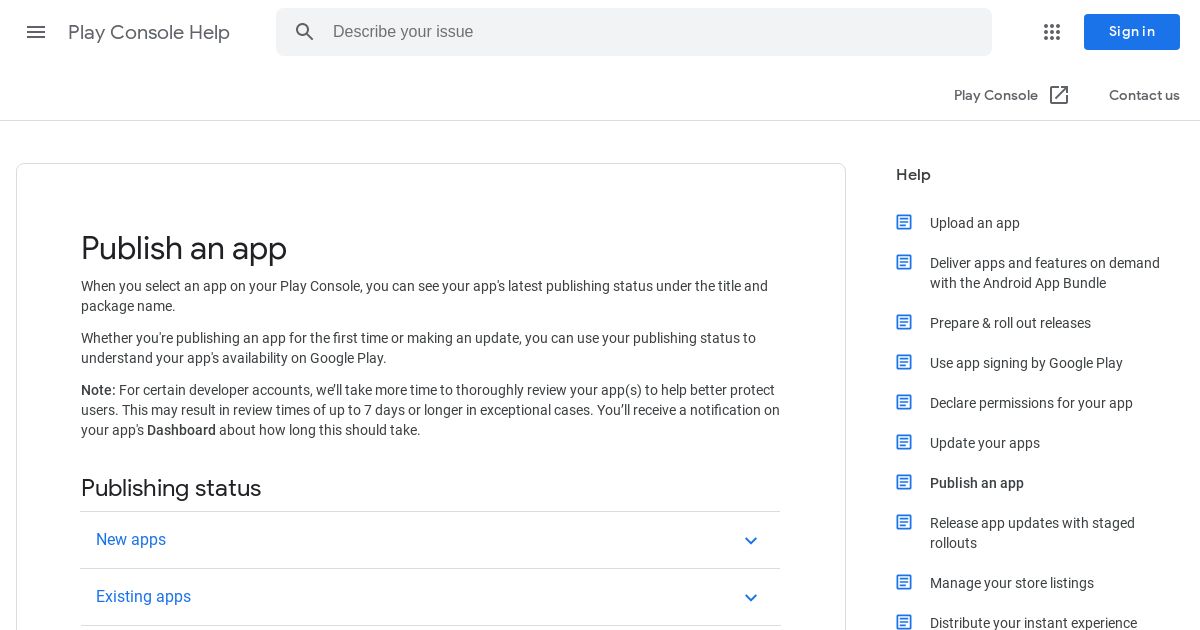
Task: Click article icon beside Deliver apps and features
Action: (904, 262)
